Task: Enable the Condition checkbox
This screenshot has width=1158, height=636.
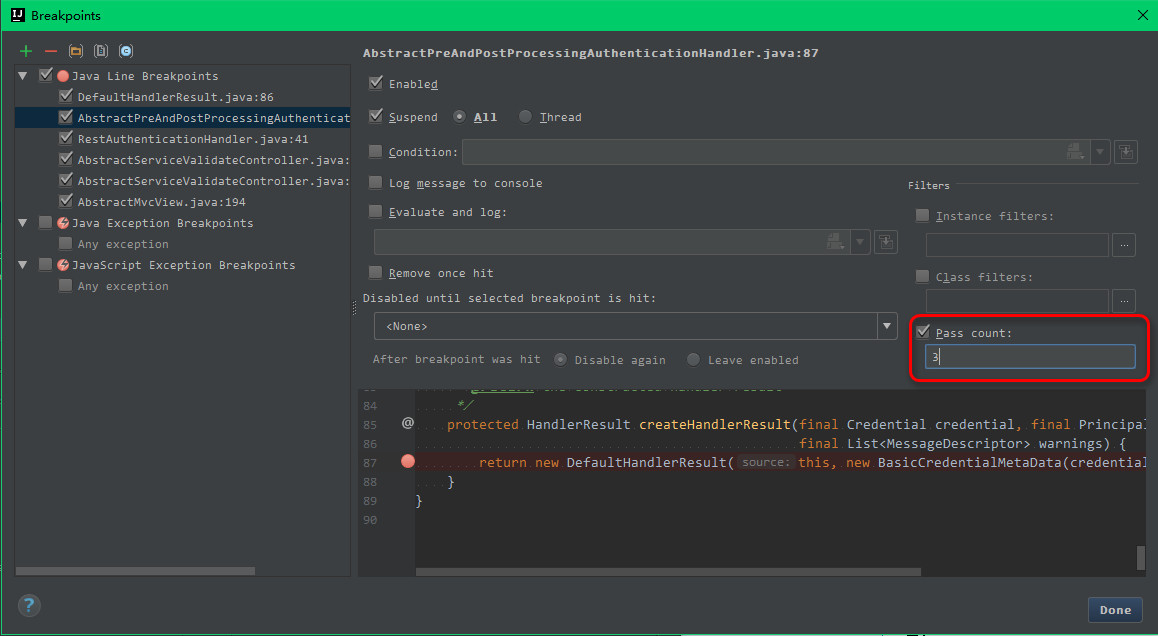Action: 375,150
